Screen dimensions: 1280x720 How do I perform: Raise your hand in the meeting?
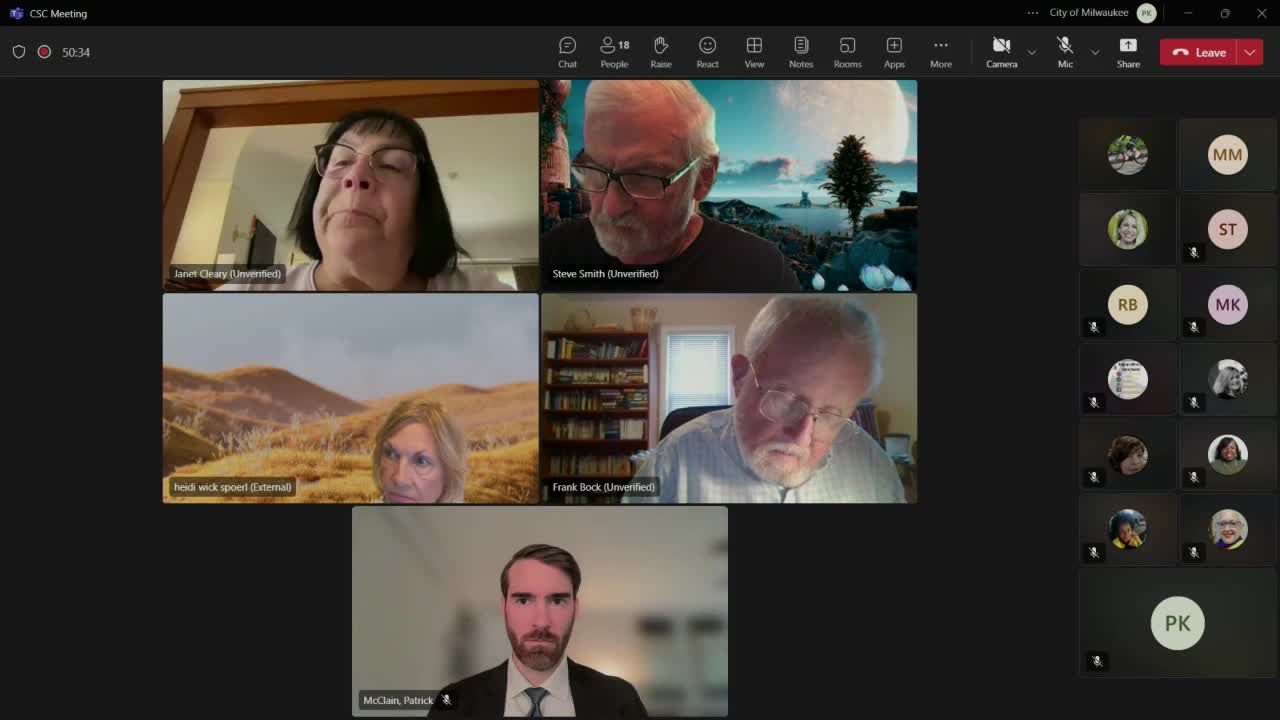tap(661, 52)
